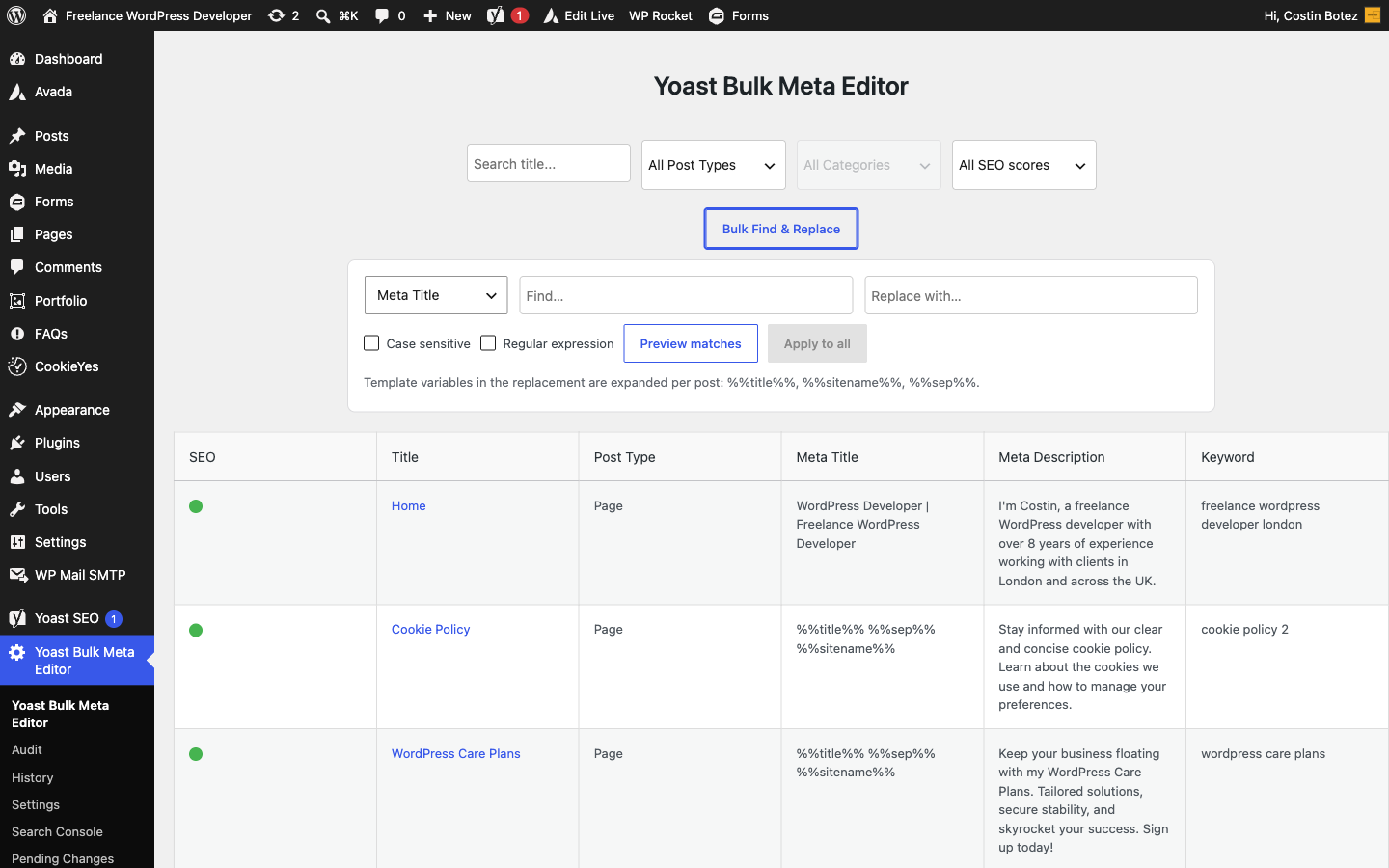The image size is (1389, 868).
Task: Open the Meta Title field selector dropdown
Action: pos(436,295)
